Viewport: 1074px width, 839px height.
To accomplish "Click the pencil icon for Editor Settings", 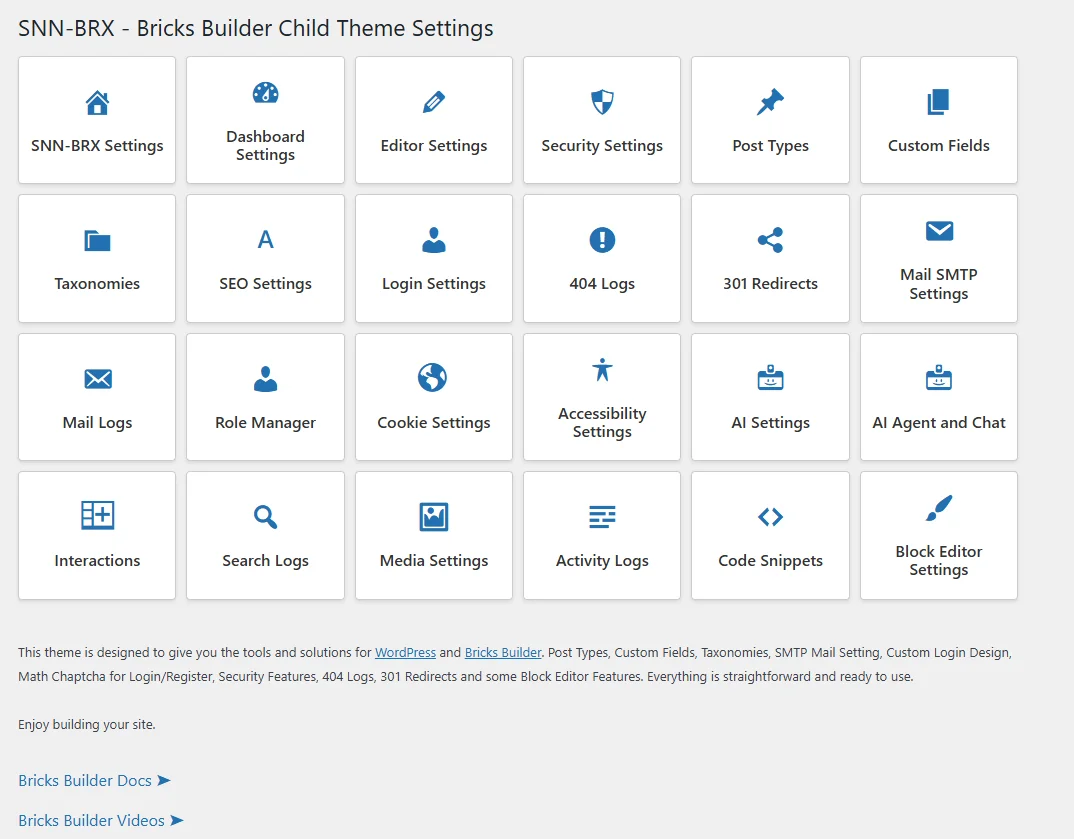I will (434, 103).
